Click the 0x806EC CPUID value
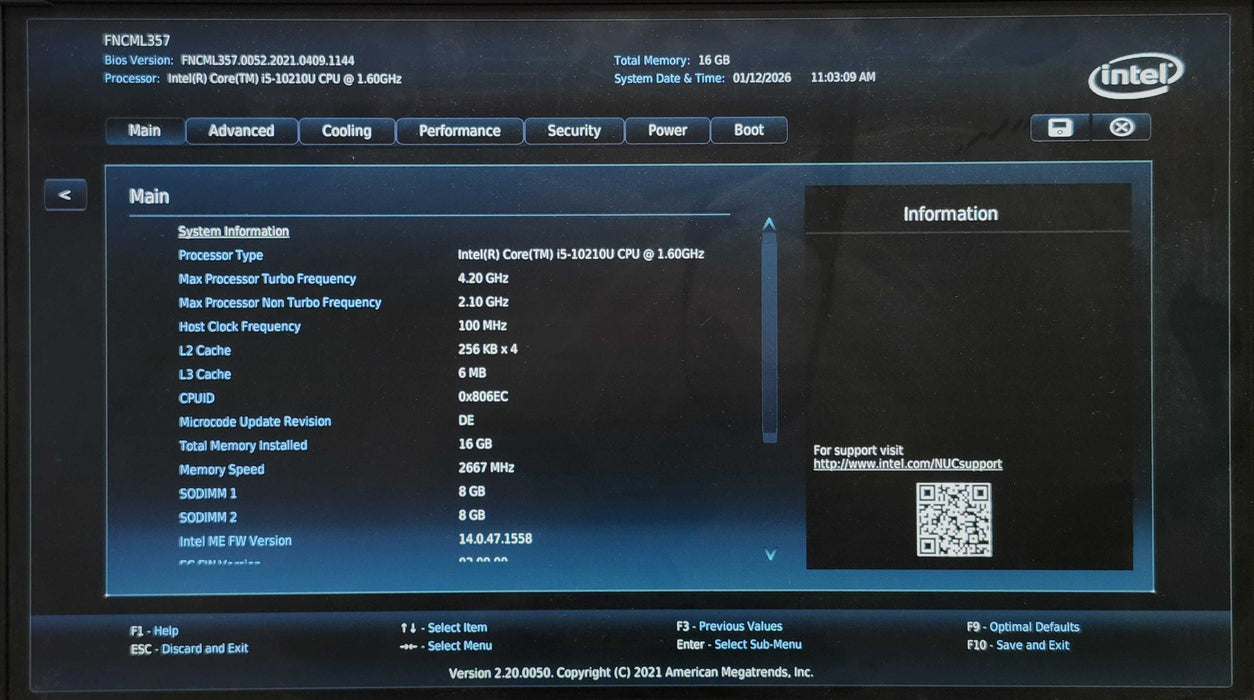The width and height of the screenshot is (1254, 700). click(483, 396)
